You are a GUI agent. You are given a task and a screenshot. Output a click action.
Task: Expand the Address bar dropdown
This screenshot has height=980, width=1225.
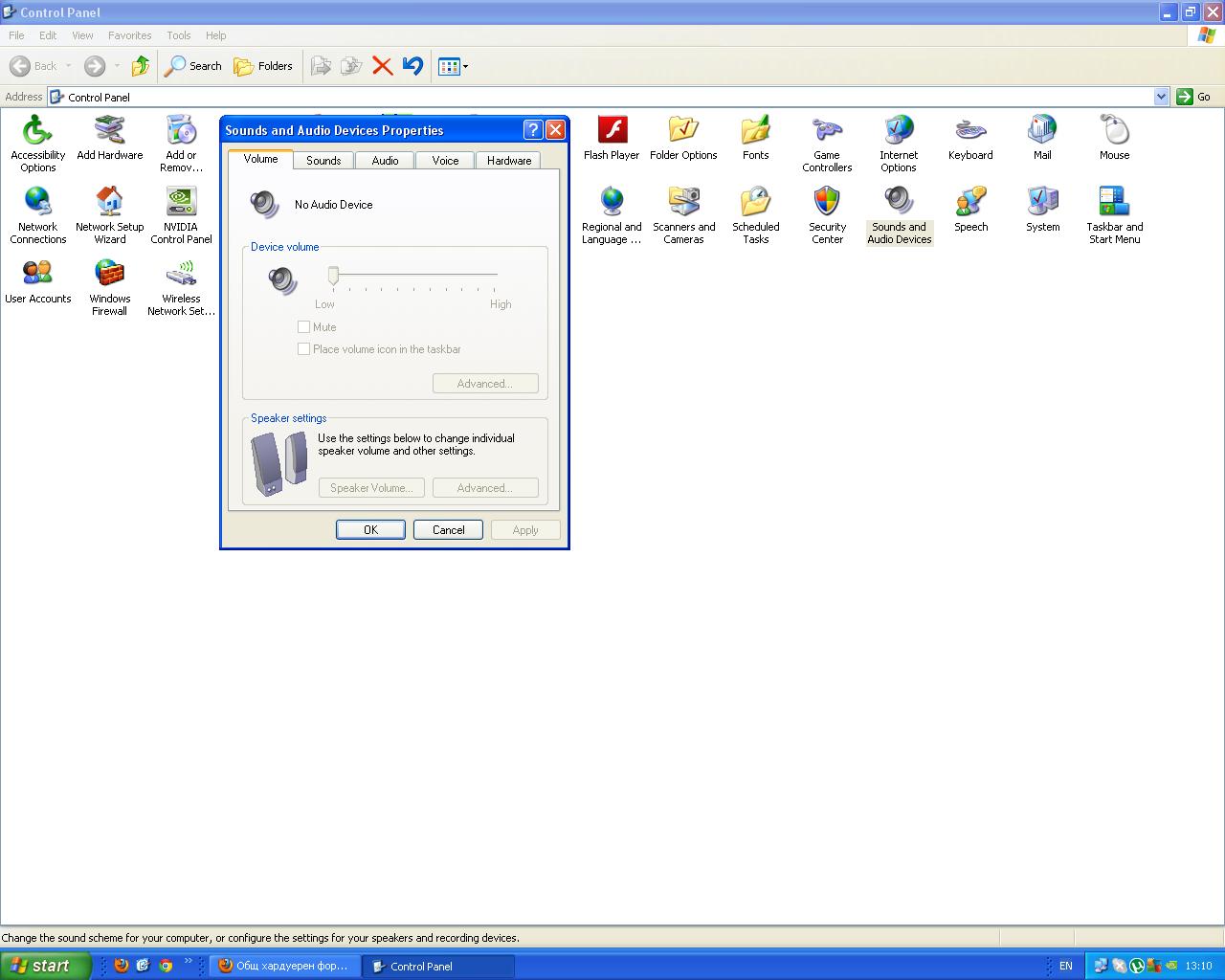click(x=1161, y=97)
